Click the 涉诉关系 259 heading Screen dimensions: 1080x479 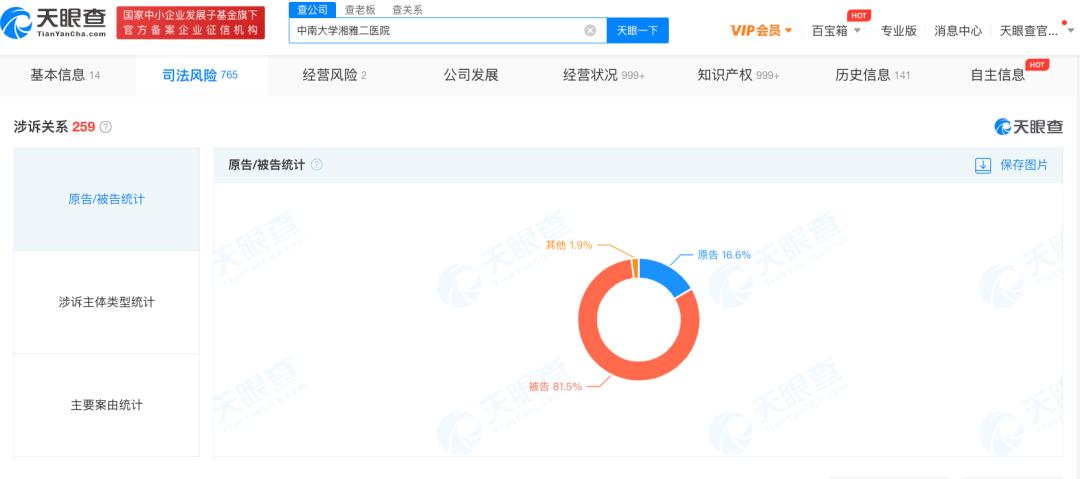[54, 127]
